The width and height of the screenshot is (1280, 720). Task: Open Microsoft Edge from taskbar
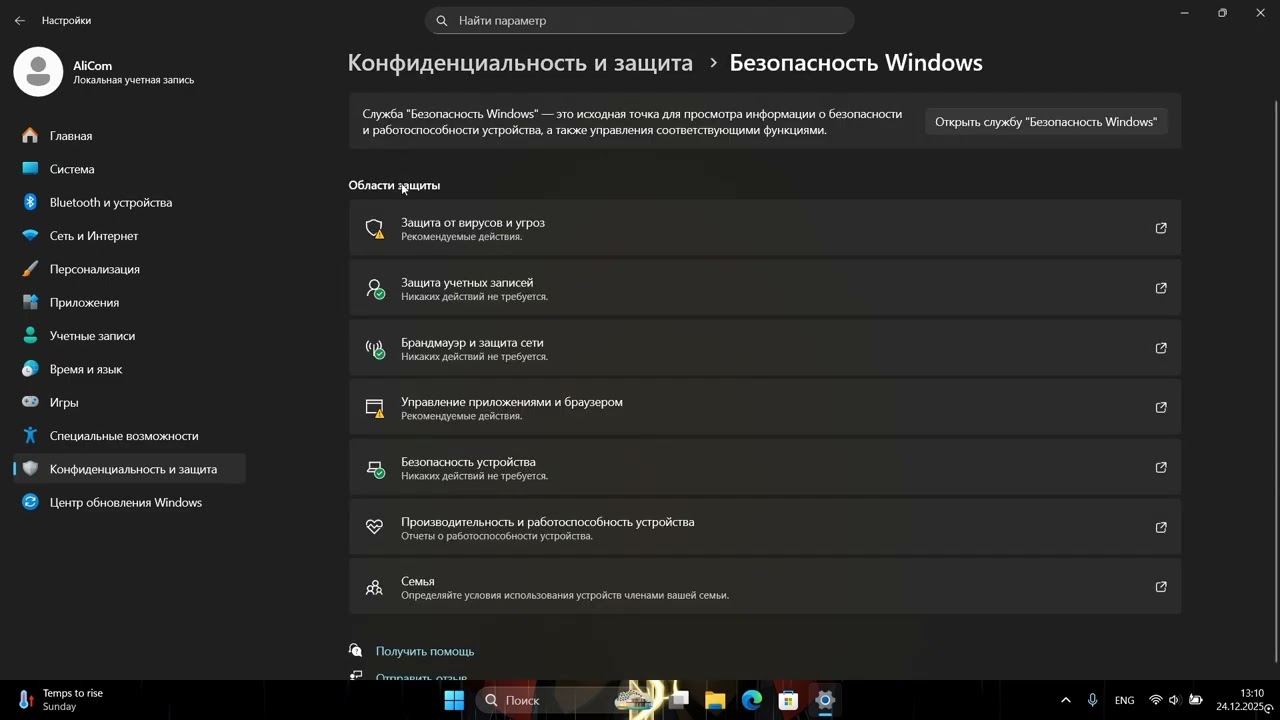pos(752,700)
